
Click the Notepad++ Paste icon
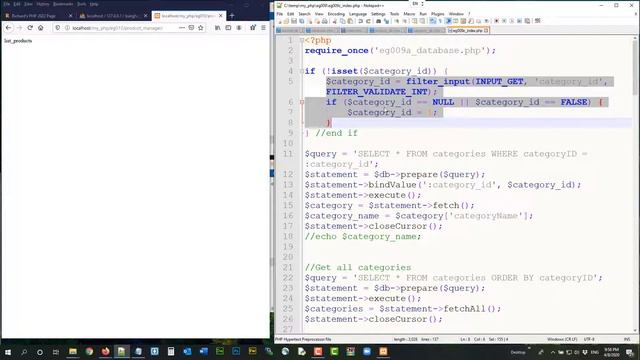click(350, 21)
